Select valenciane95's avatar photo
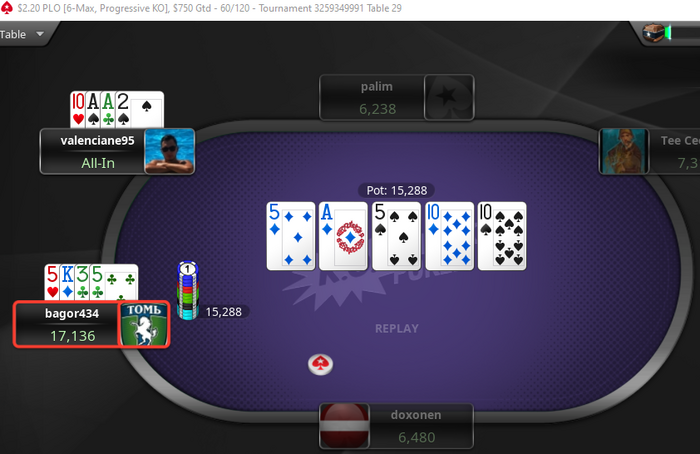The image size is (700, 454). point(169,151)
